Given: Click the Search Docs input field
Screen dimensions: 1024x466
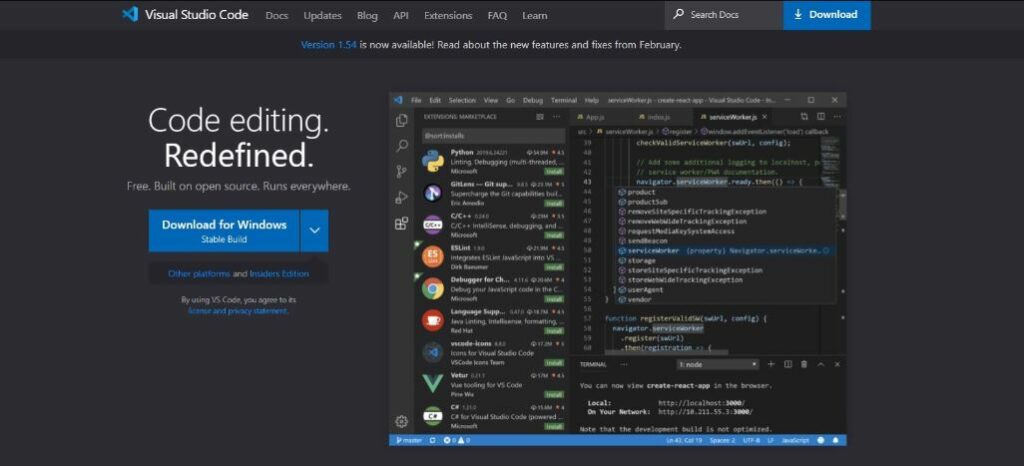Looking at the screenshot, I should [x=724, y=14].
